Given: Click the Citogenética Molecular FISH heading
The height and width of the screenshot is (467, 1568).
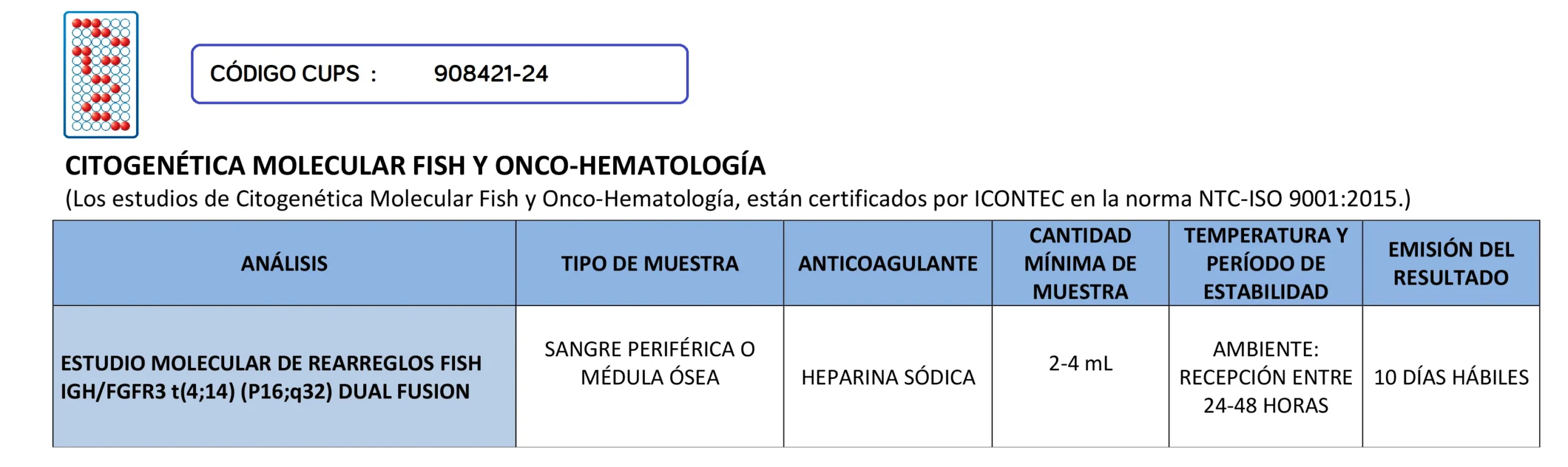Looking at the screenshot, I should click(x=415, y=166).
